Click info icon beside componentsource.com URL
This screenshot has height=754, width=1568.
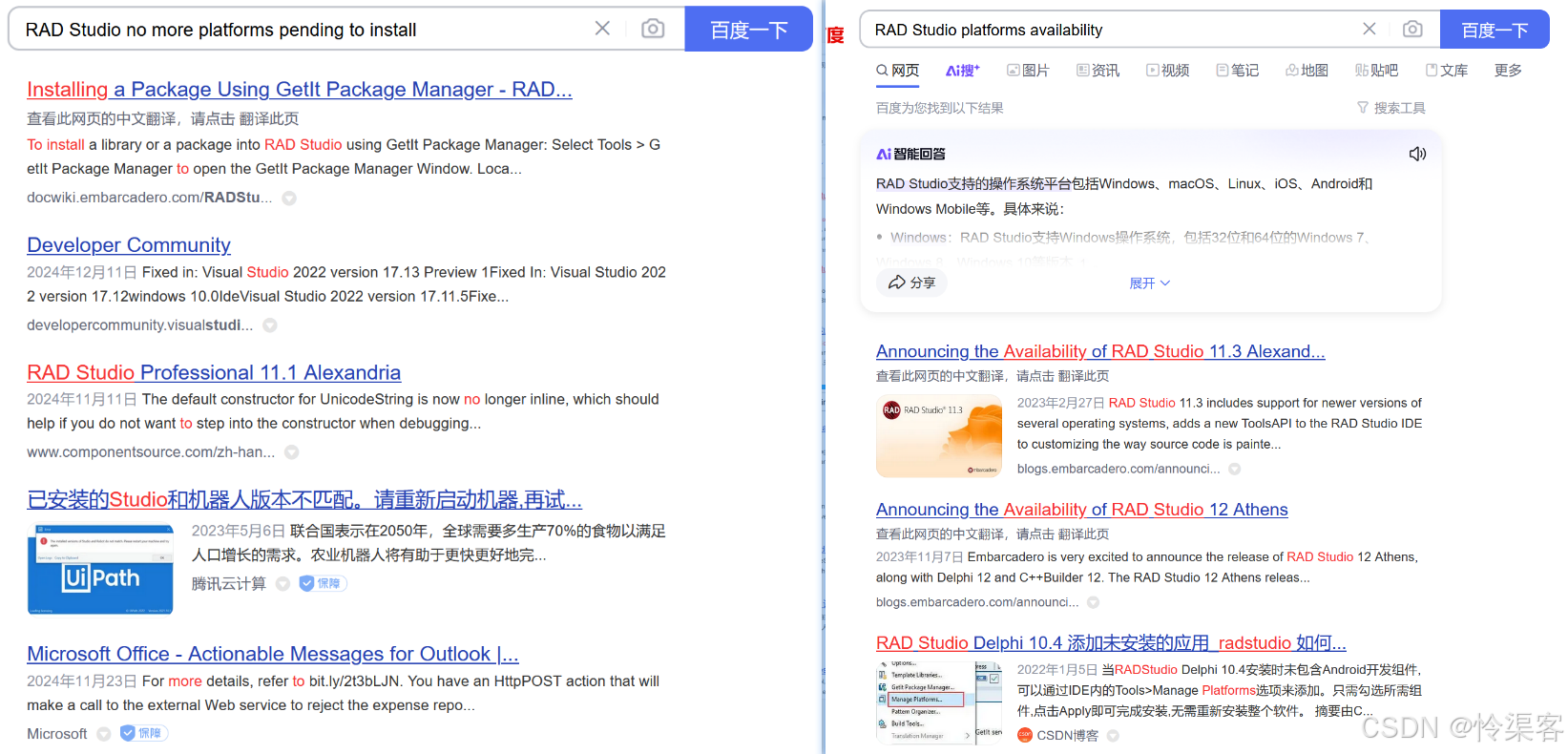pyautogui.click(x=292, y=452)
